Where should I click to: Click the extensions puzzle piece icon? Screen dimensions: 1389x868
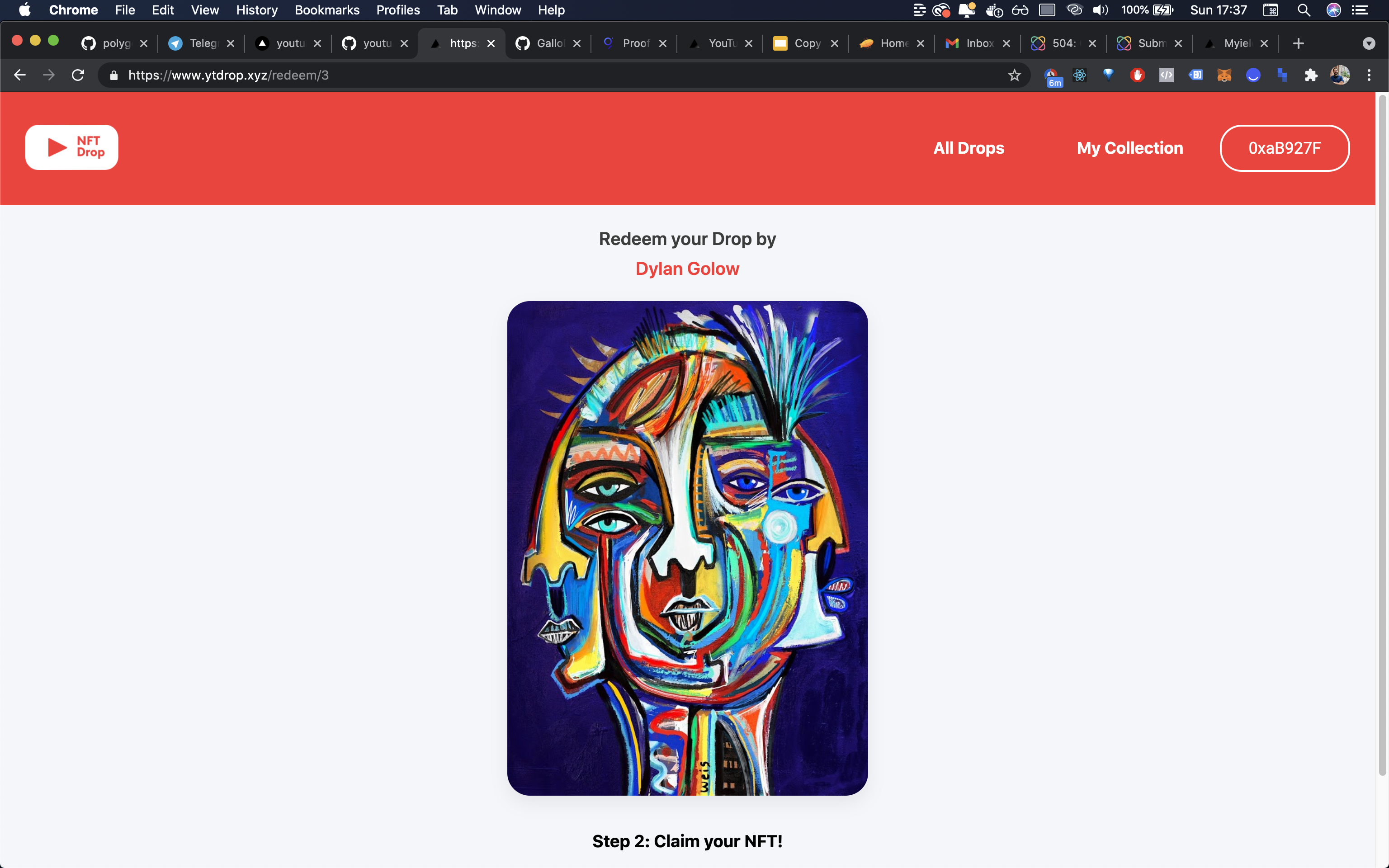(x=1311, y=75)
